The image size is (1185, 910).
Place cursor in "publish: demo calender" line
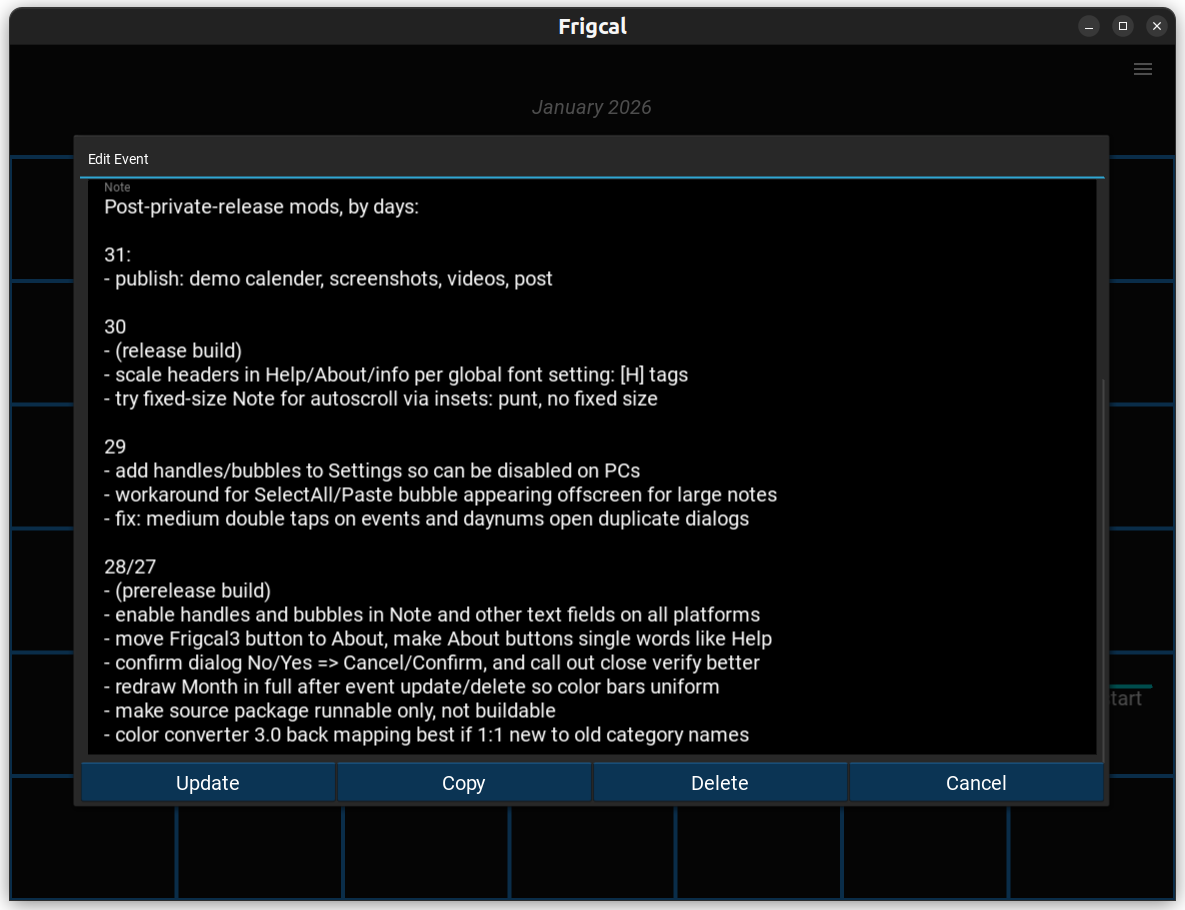tap(333, 279)
